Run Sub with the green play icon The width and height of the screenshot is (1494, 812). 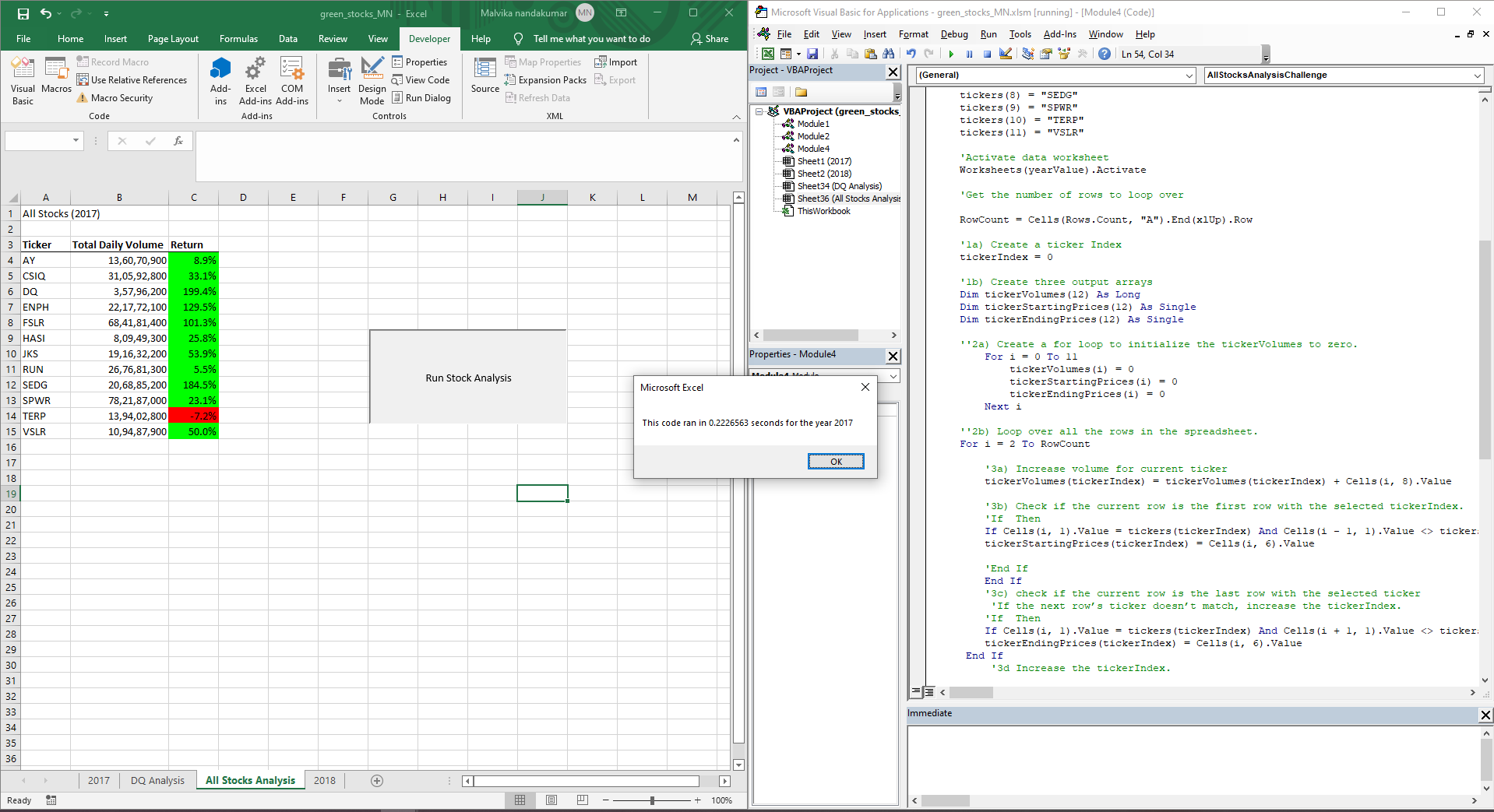951,54
